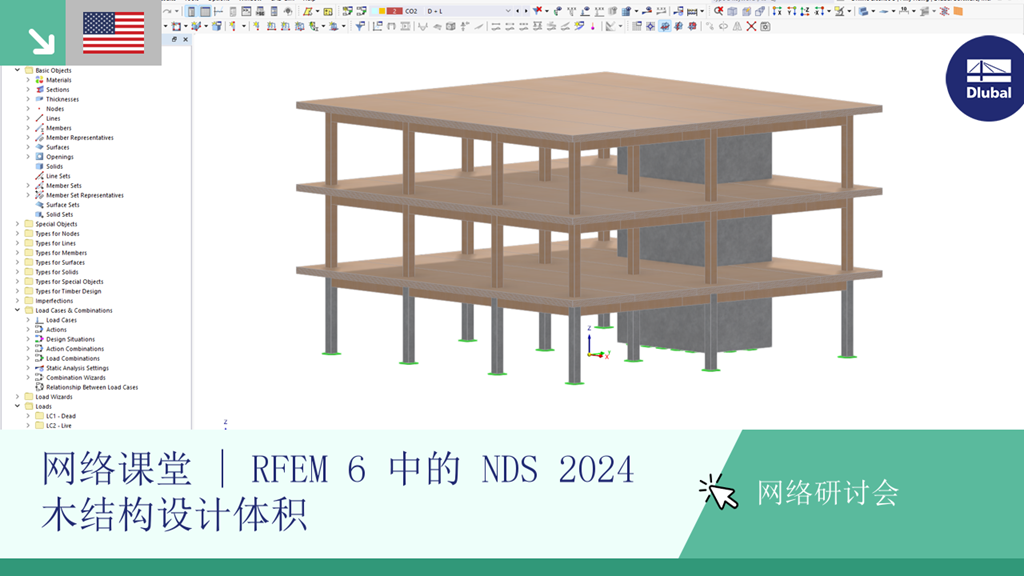Toggle the Tables panel display icon
The width and height of the screenshot is (1024, 576).
click(x=205, y=11)
